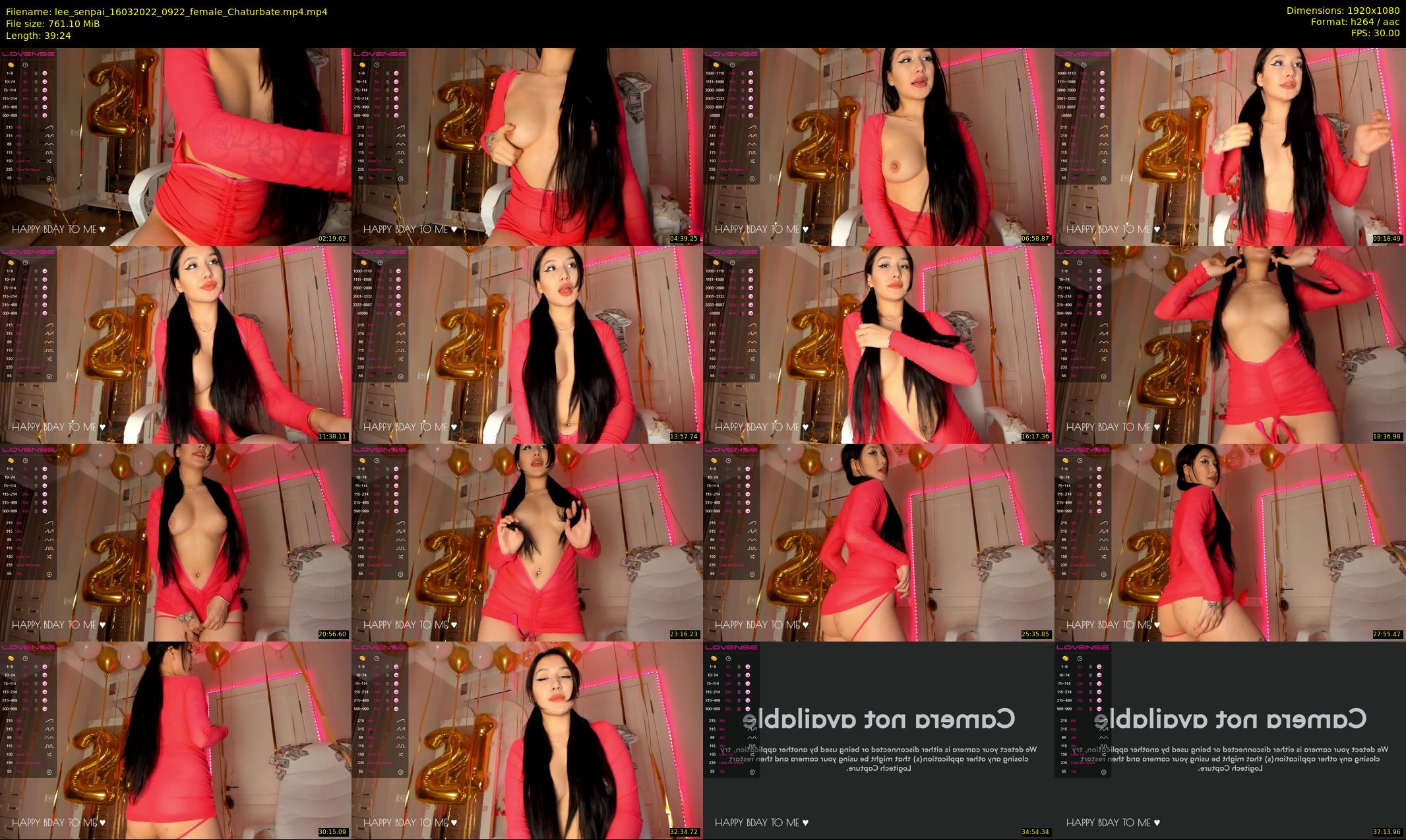Click the filename text in the header

[x=166, y=12]
